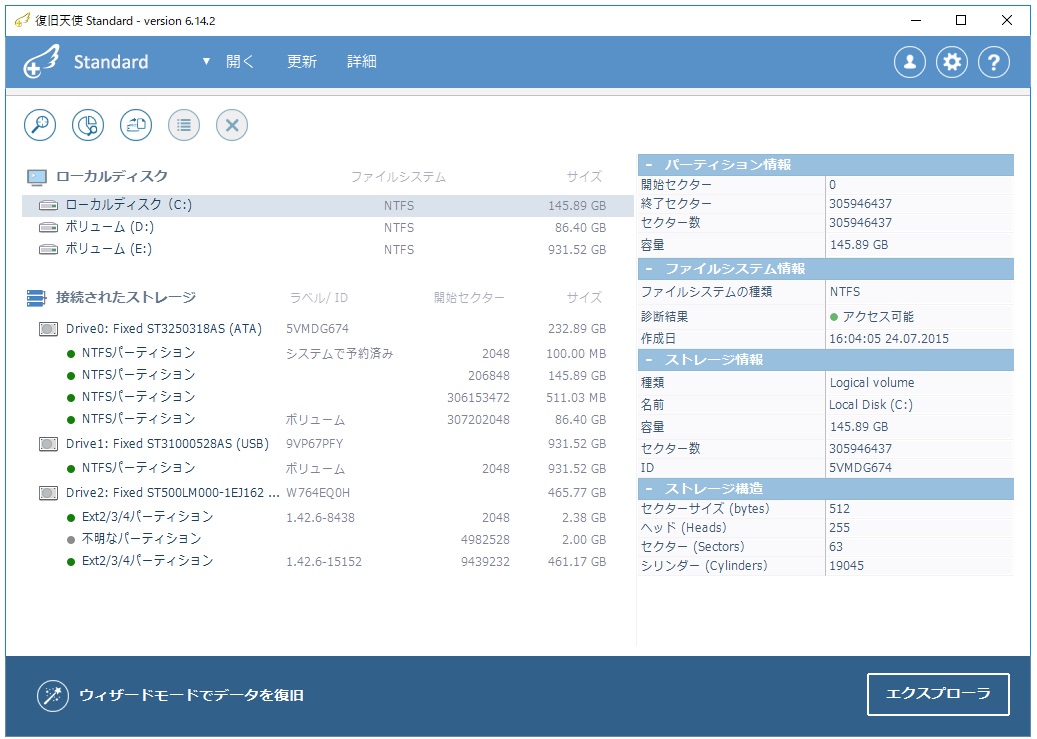Image resolution: width=1037 pixels, height=739 pixels.
Task: Click the creation date 16:04:05 24.07.2015
Action: pyautogui.click(x=889, y=339)
